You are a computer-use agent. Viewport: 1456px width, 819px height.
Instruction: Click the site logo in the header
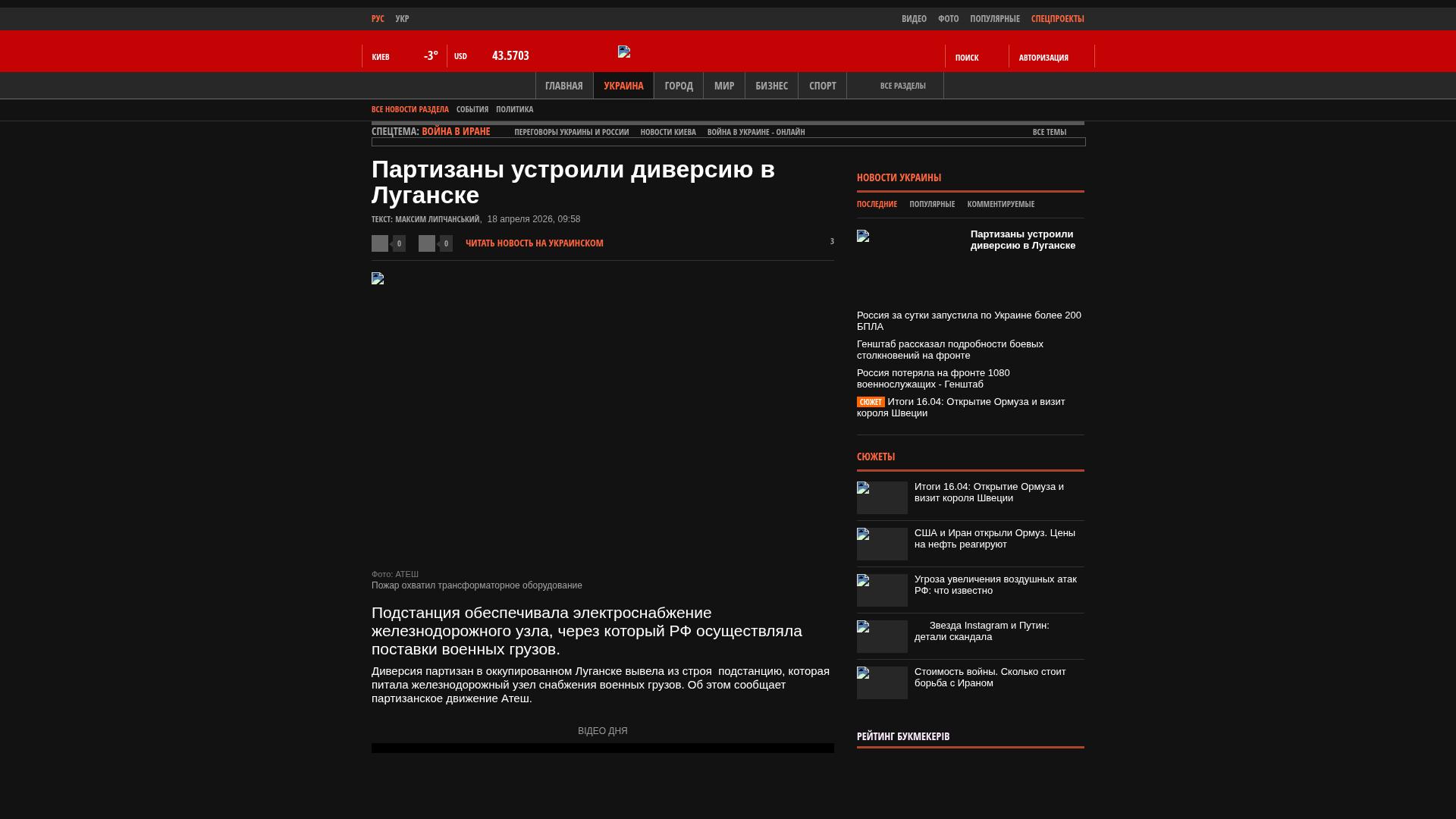pyautogui.click(x=624, y=52)
